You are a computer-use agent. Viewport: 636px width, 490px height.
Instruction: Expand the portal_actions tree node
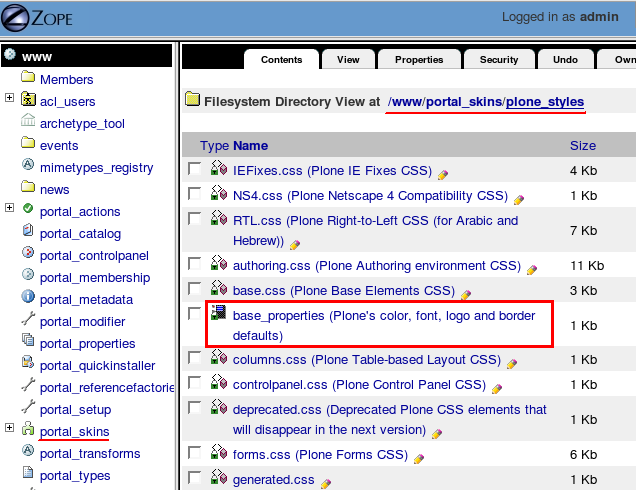9,208
